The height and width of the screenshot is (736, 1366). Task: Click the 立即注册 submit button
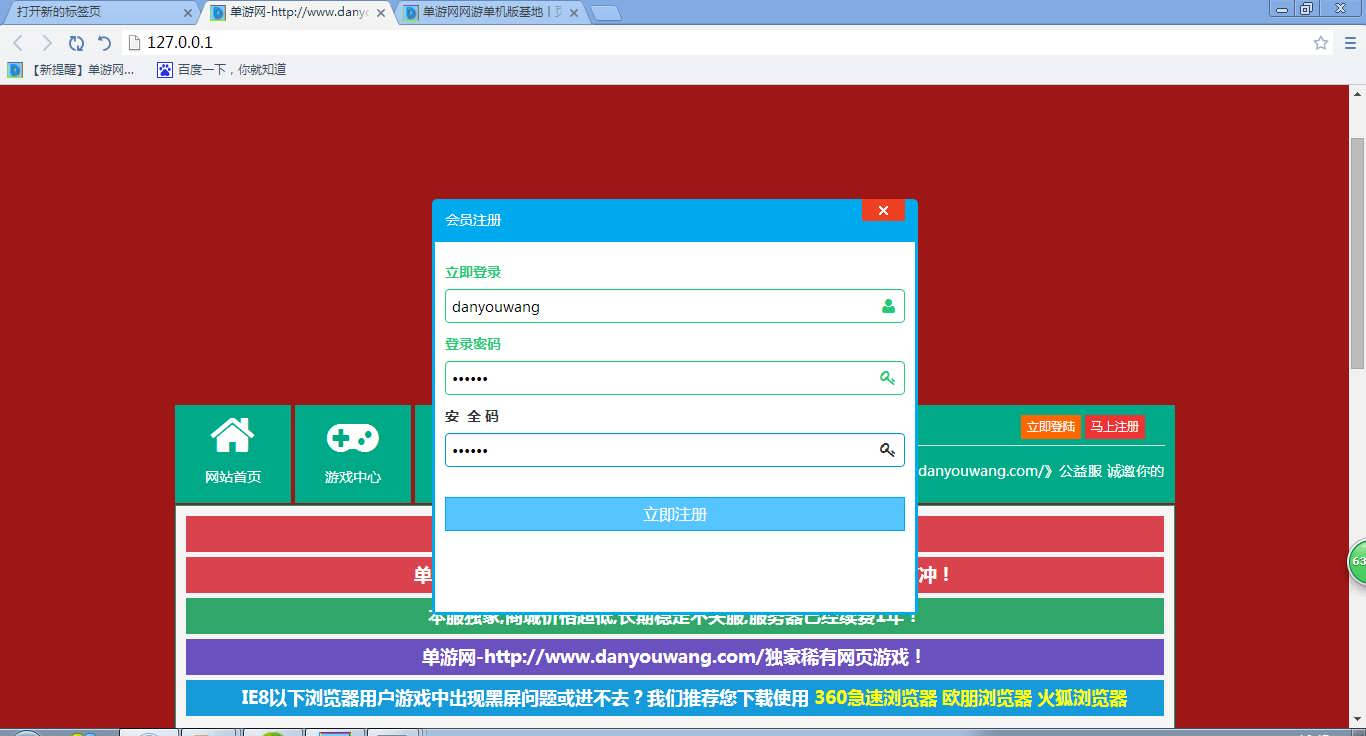click(674, 514)
